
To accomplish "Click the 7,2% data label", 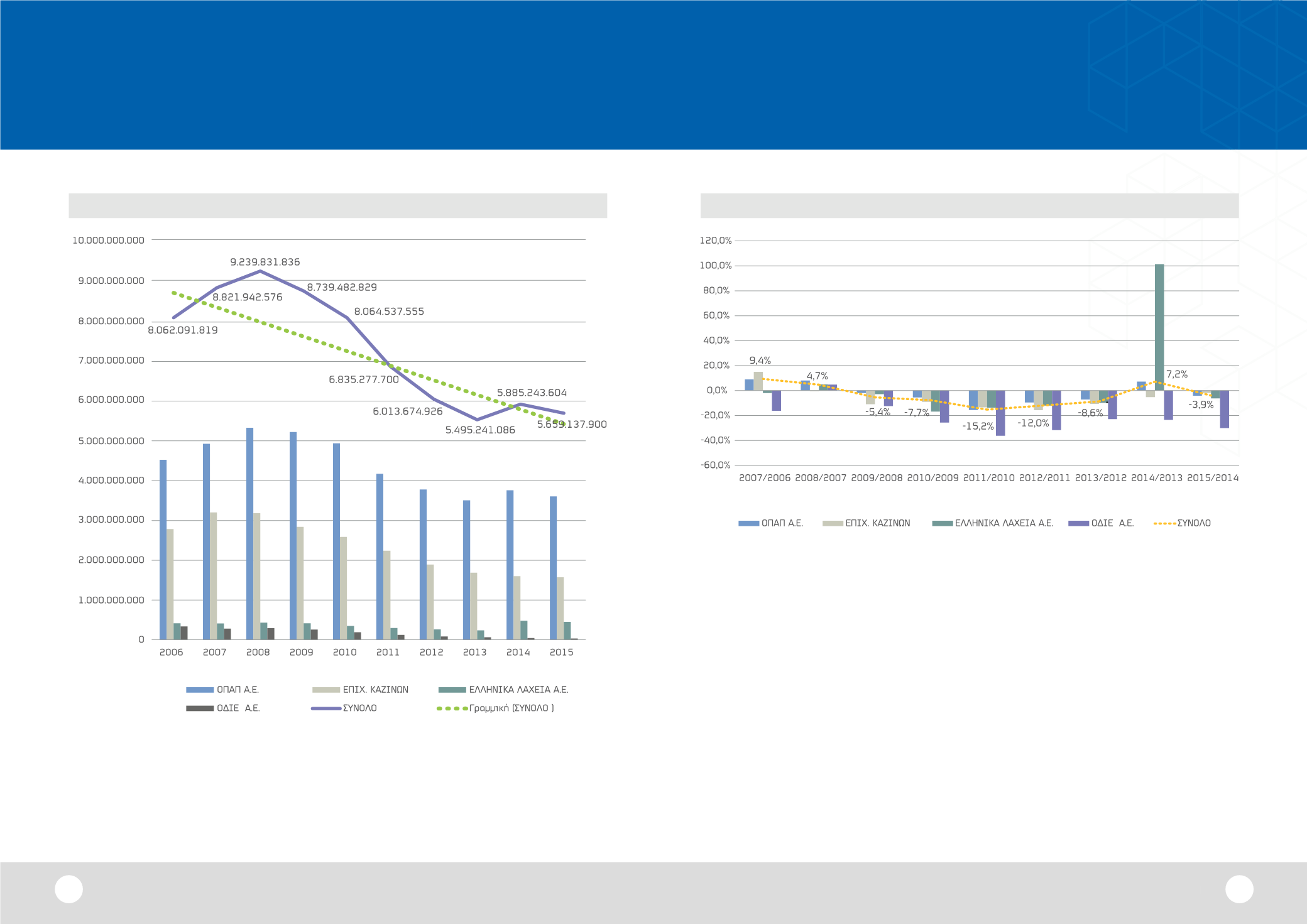I will point(1177,374).
